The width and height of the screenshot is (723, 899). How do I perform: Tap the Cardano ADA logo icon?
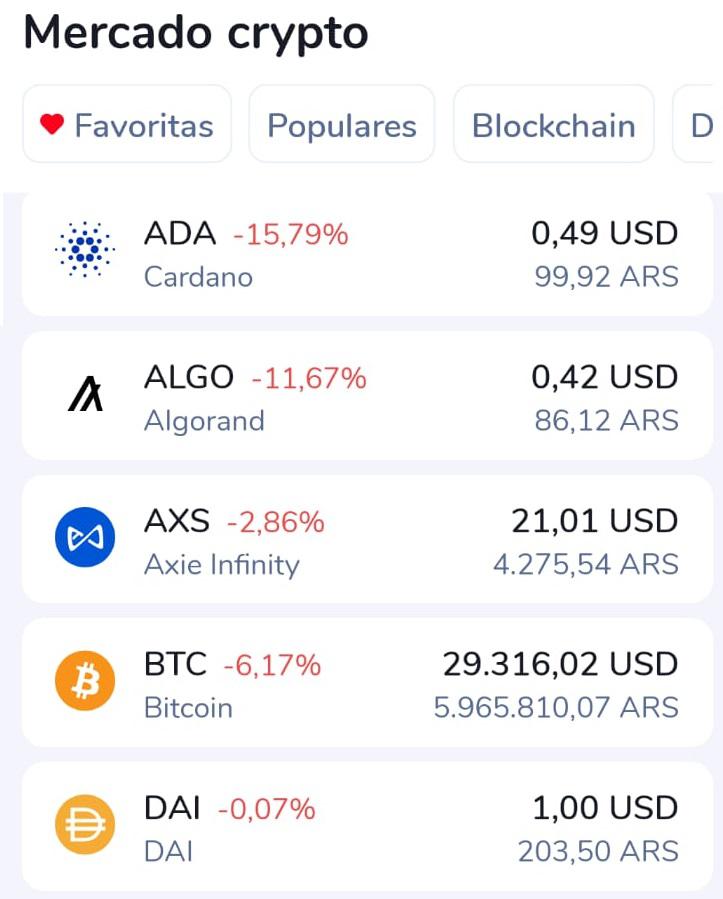point(85,249)
